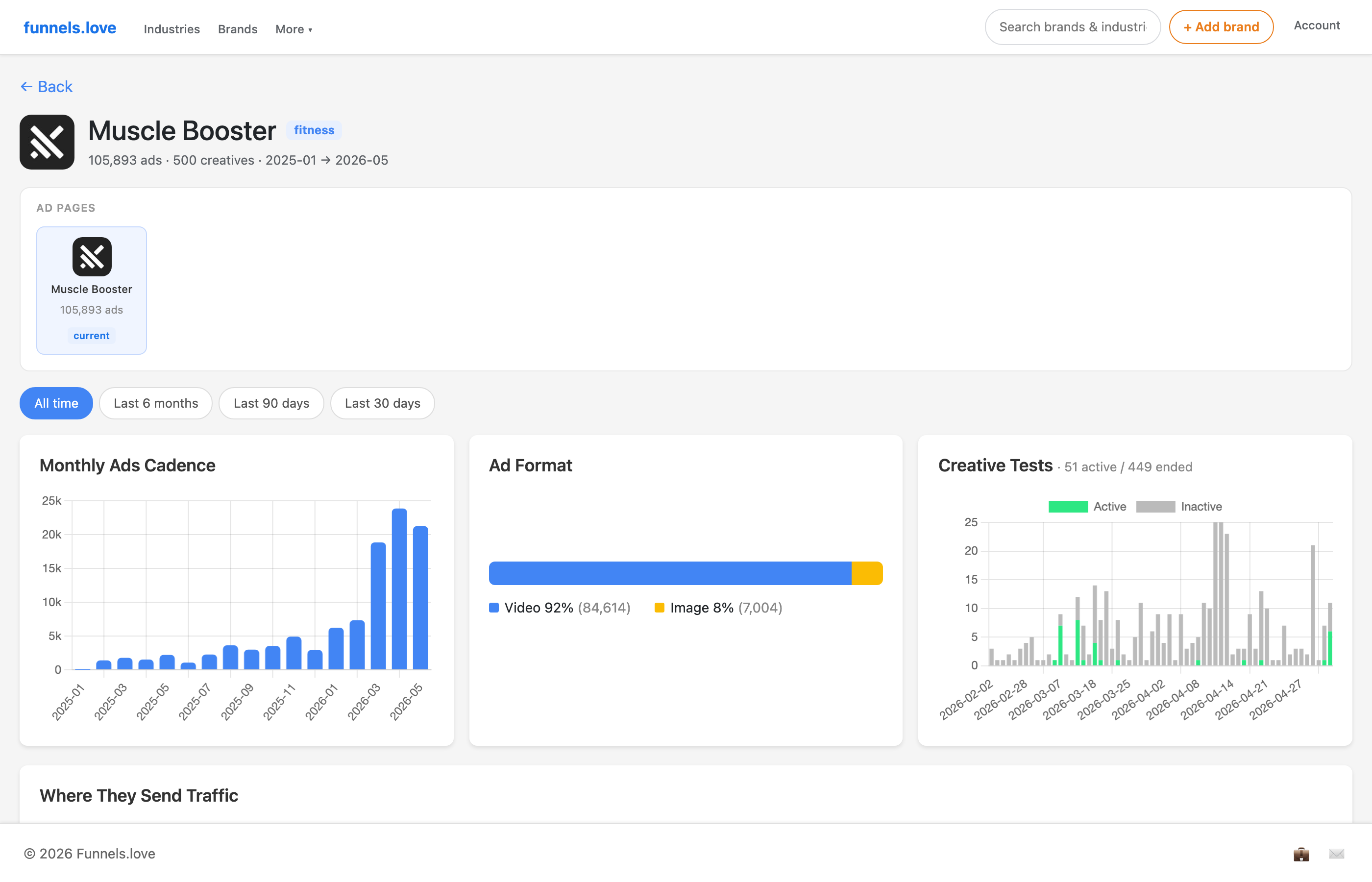The height and width of the screenshot is (882, 1372).
Task: Click the envelope mail icon in the footer
Action: tap(1337, 854)
